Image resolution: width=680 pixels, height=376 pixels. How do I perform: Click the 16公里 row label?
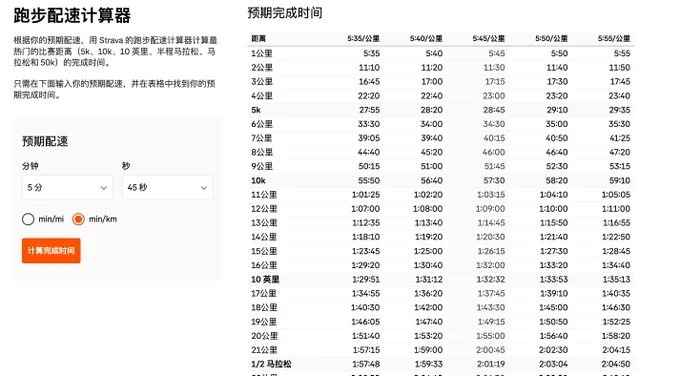264,265
